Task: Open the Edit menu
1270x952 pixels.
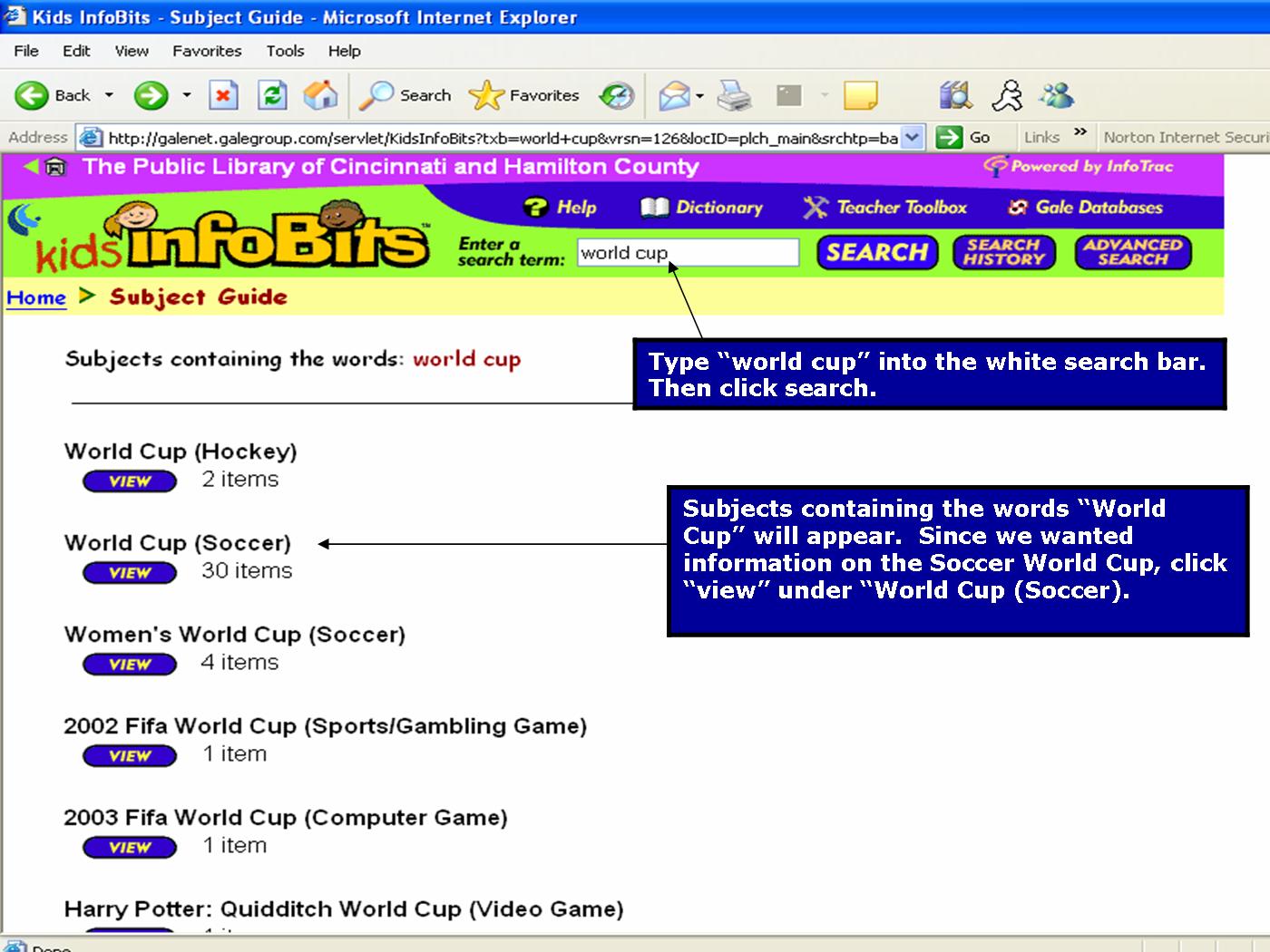Action: pos(76,51)
